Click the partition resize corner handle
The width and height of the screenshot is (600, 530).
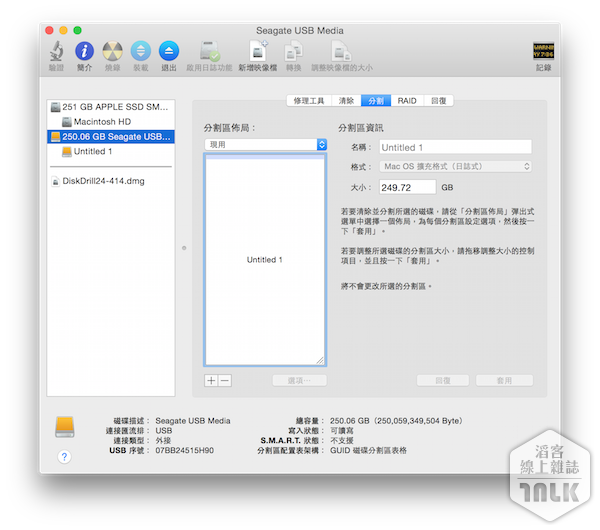(320, 360)
